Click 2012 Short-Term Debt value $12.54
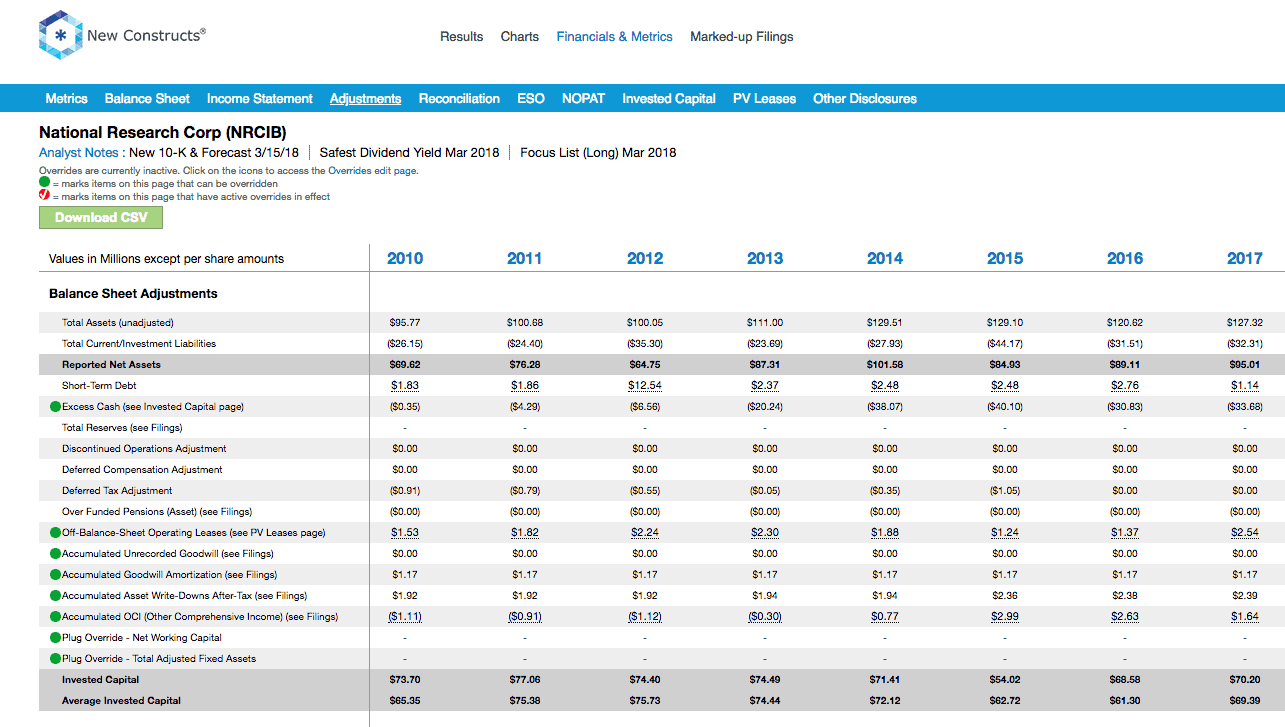The width and height of the screenshot is (1285, 727). coord(645,386)
